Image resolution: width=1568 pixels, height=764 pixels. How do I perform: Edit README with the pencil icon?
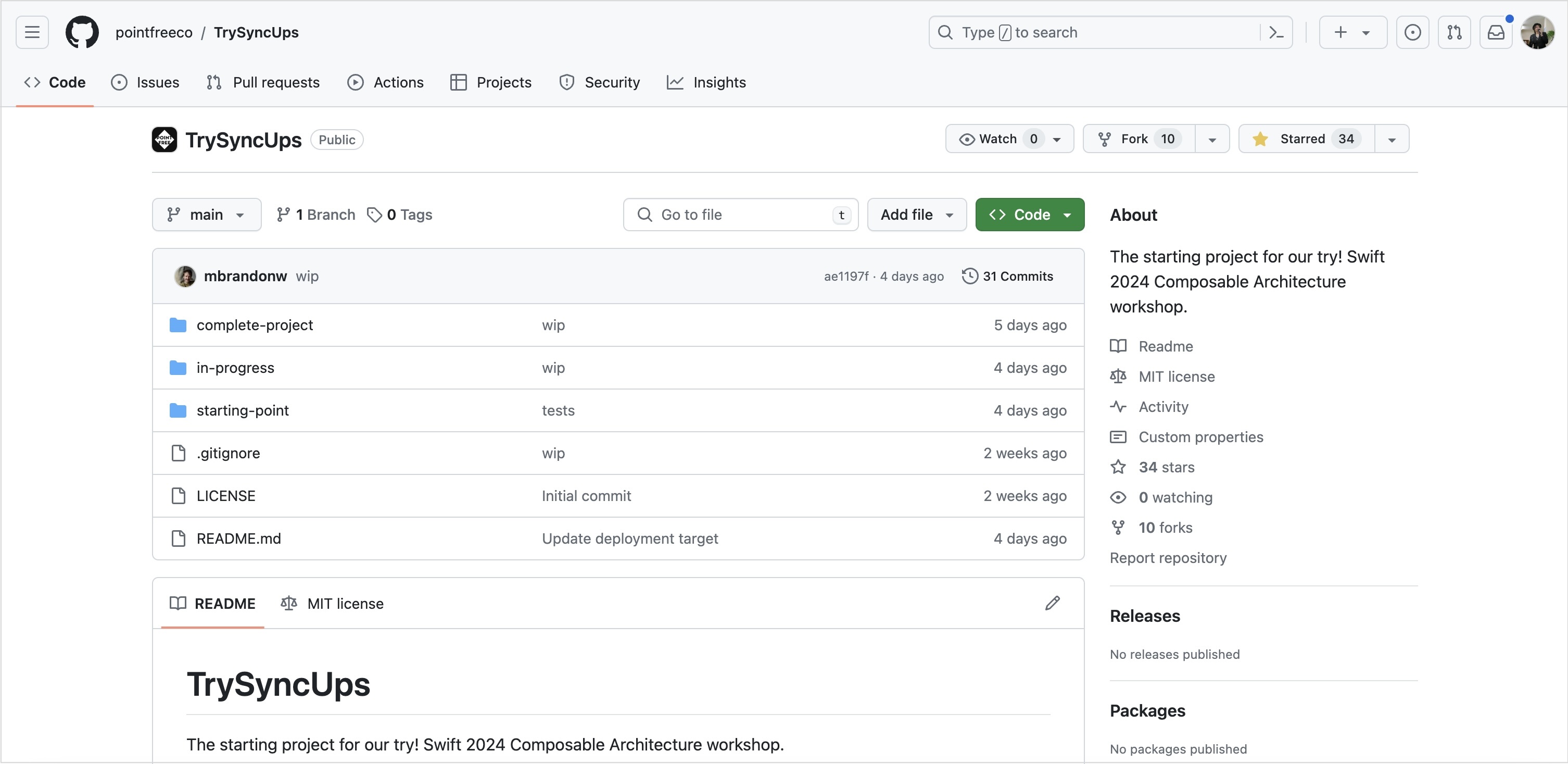click(1053, 603)
